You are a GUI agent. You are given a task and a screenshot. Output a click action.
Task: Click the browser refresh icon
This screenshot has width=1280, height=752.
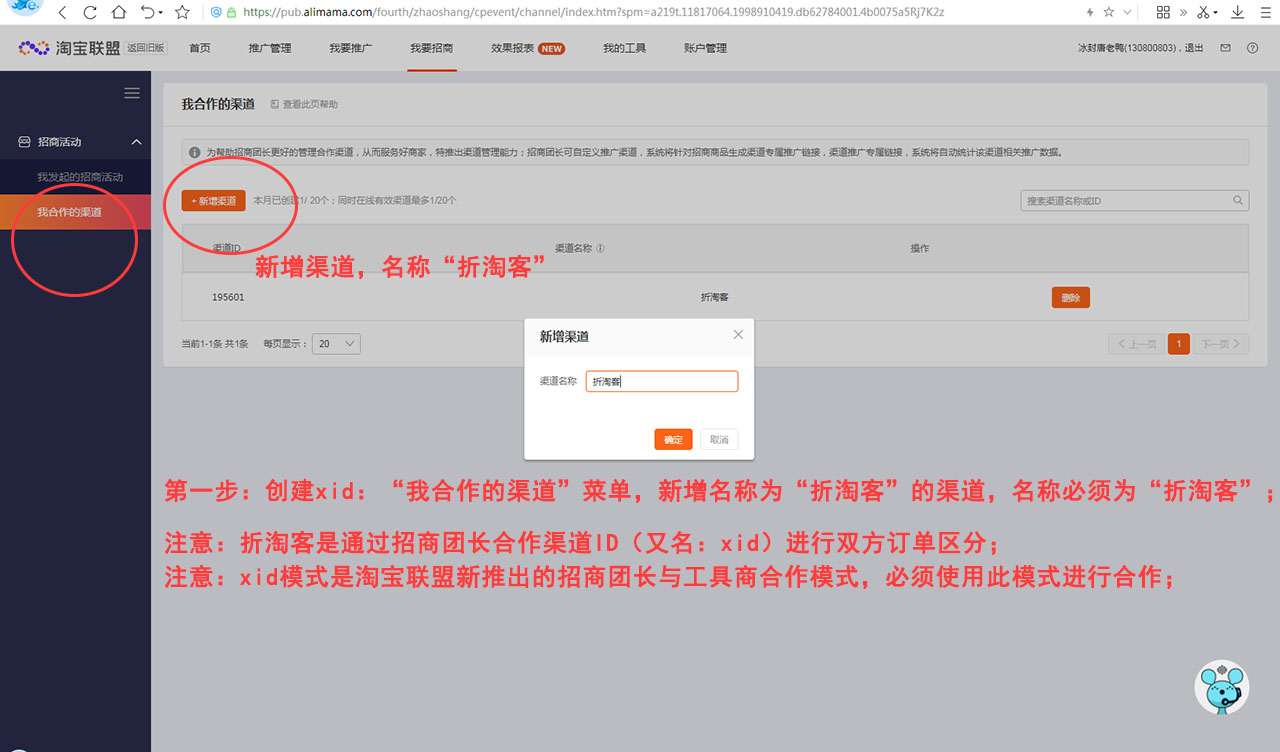(x=90, y=13)
